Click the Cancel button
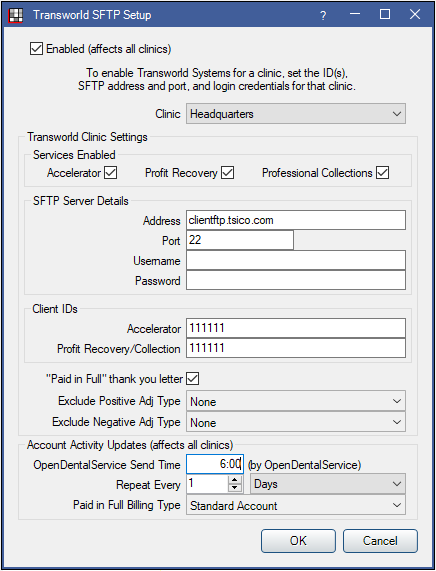Screen dimensions: 436x571 tap(380, 541)
